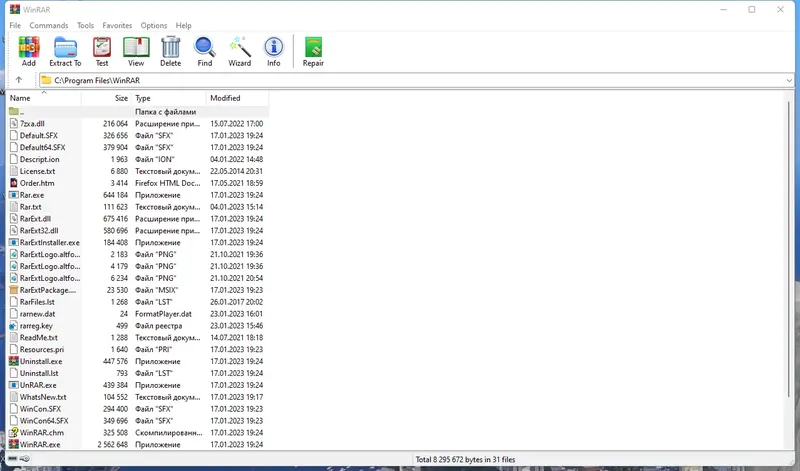Screen dimensions: 800x471
Task: Select RarFiles.lst file name
Action: (37, 302)
